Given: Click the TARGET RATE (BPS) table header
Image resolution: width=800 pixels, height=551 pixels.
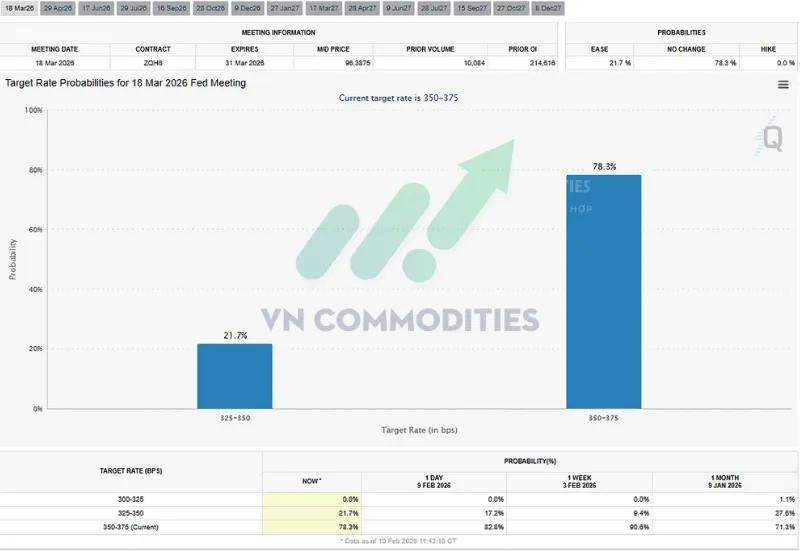Looking at the screenshot, I should 131,471.
